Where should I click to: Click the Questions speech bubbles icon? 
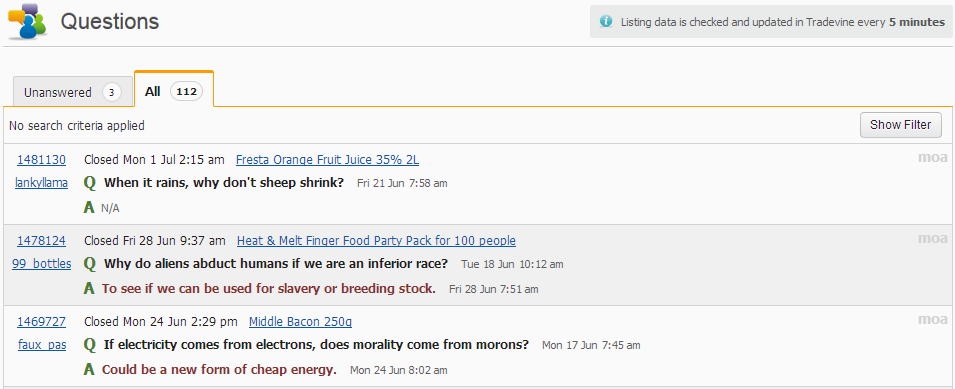(x=28, y=21)
